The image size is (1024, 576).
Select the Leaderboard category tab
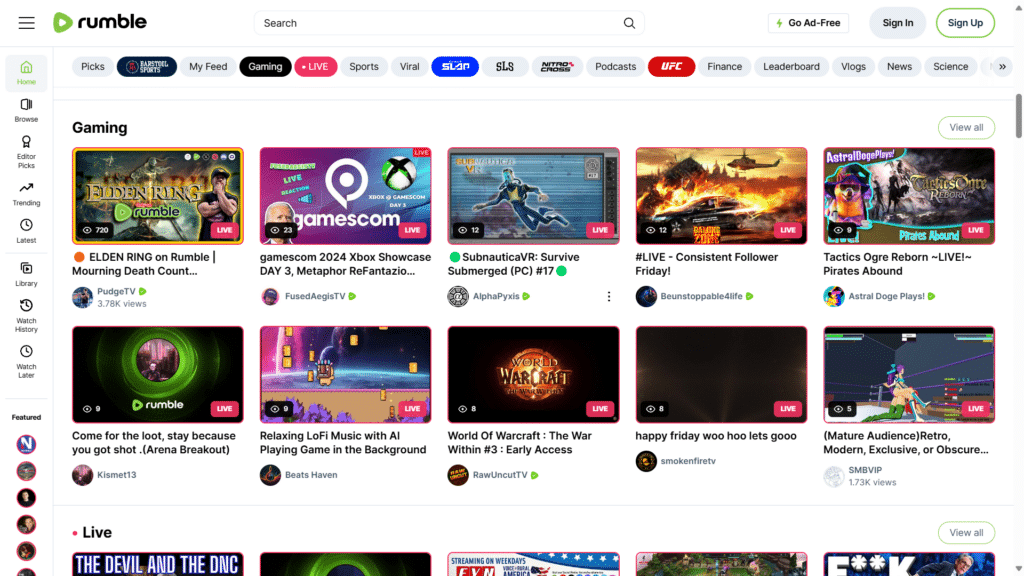(x=791, y=67)
